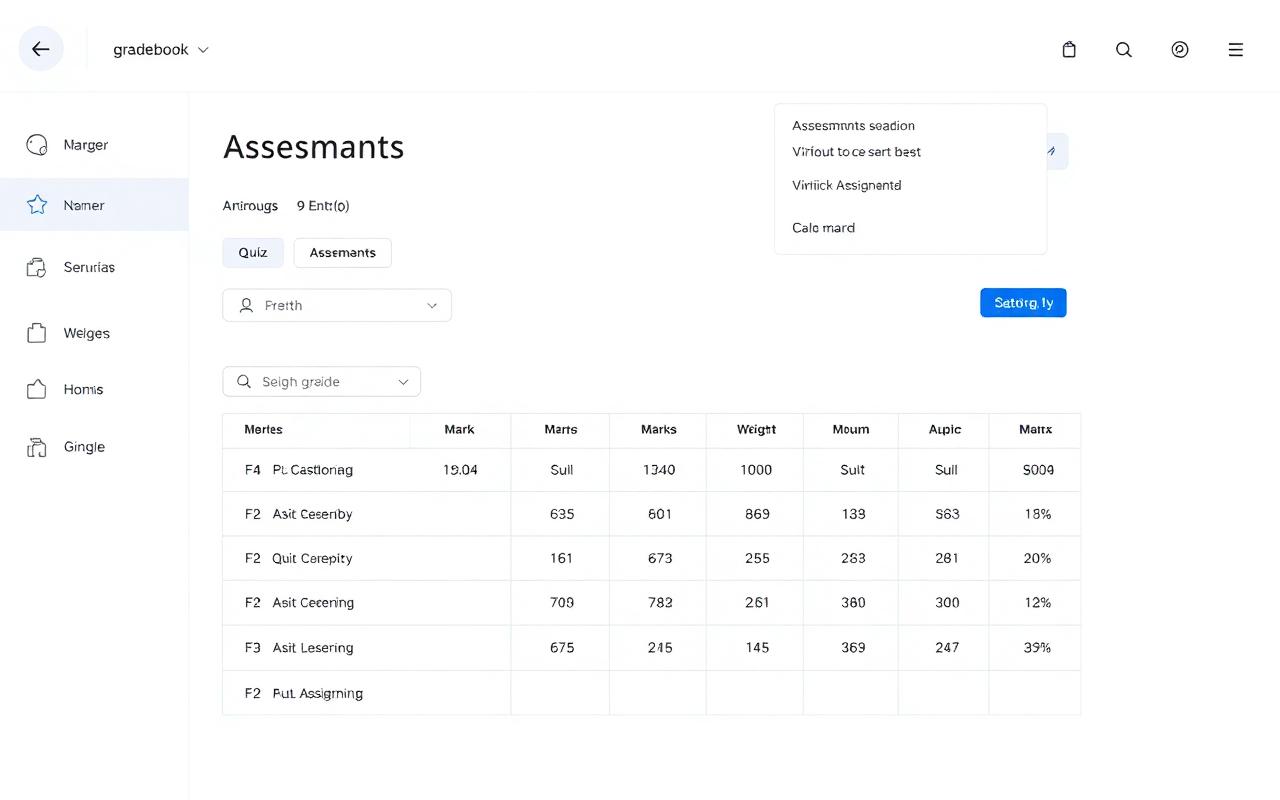The width and height of the screenshot is (1280, 800).
Task: Click the blue Satirig ly button
Action: pyautogui.click(x=1023, y=303)
